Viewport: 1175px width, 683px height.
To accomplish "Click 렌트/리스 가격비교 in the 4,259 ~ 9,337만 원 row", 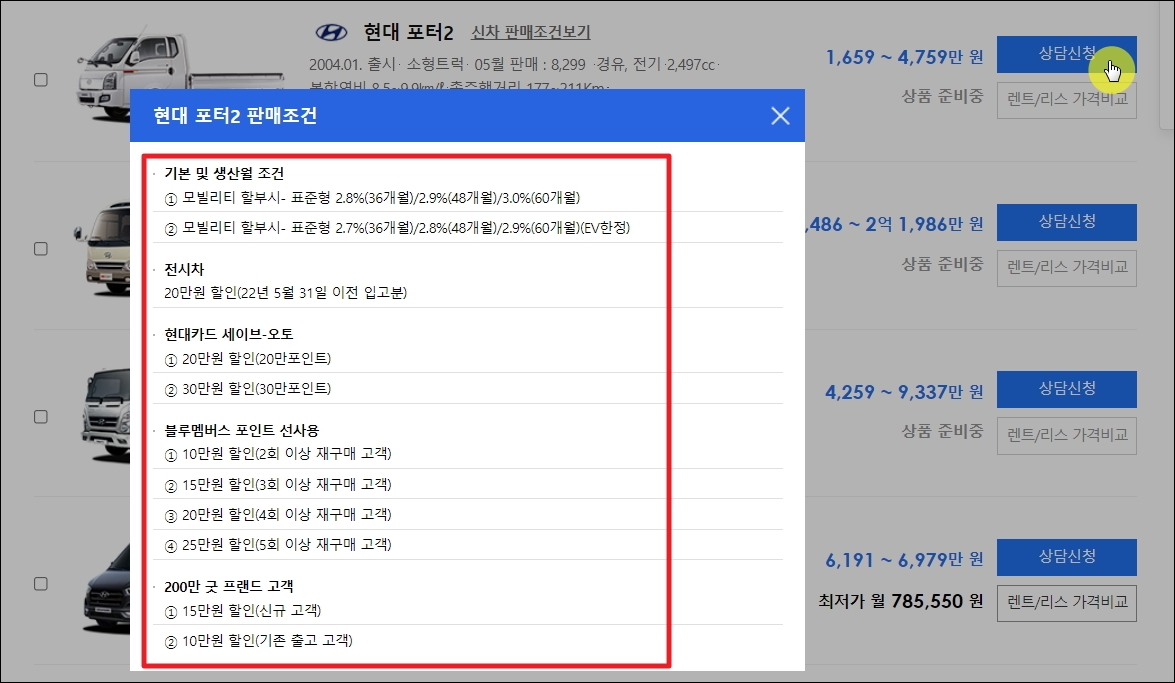I will point(1066,436).
